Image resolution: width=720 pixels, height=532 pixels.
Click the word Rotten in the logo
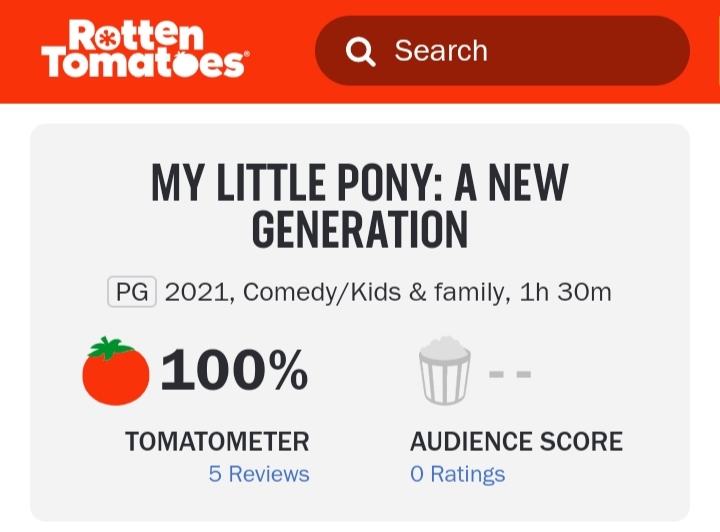tap(137, 37)
